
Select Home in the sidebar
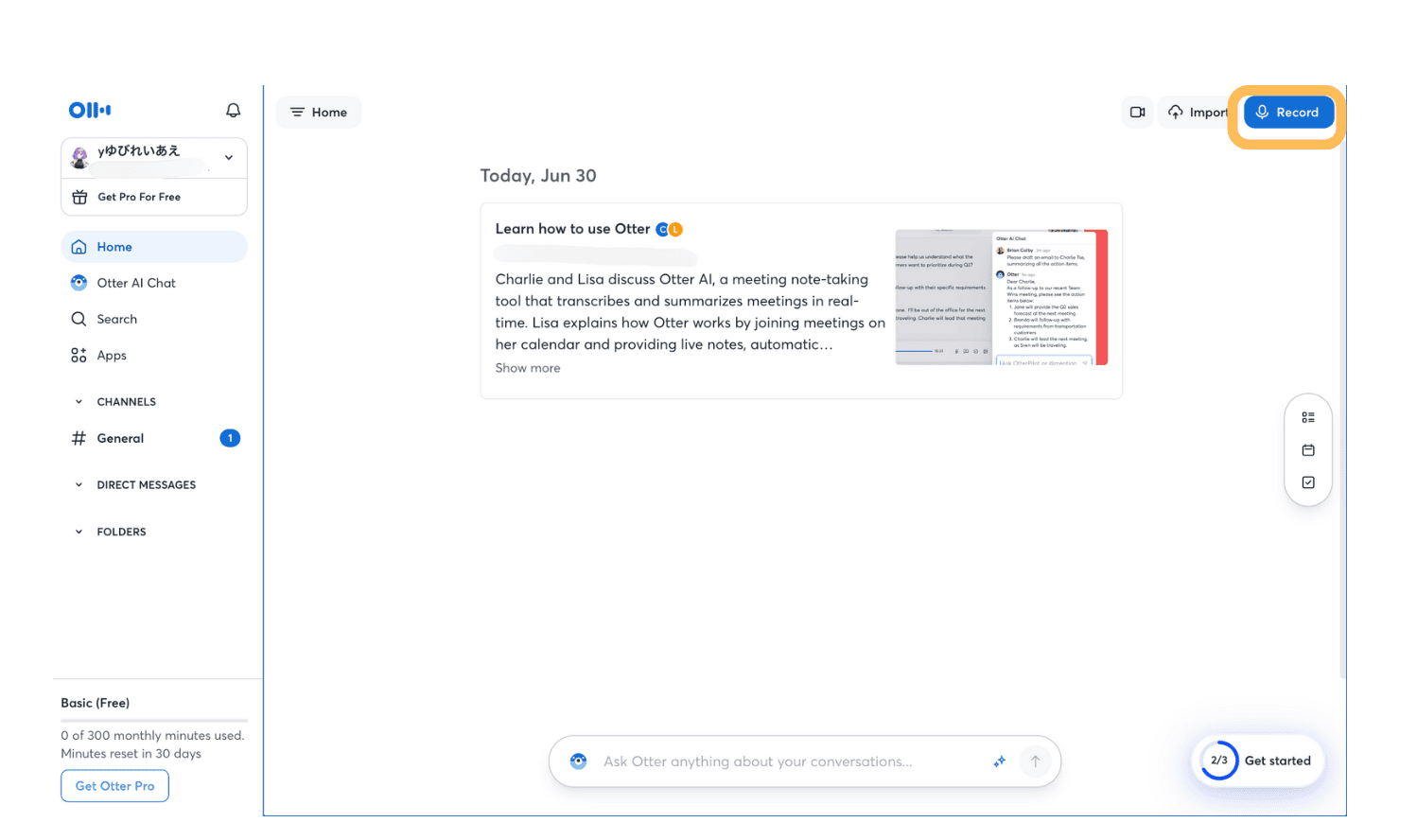click(154, 247)
